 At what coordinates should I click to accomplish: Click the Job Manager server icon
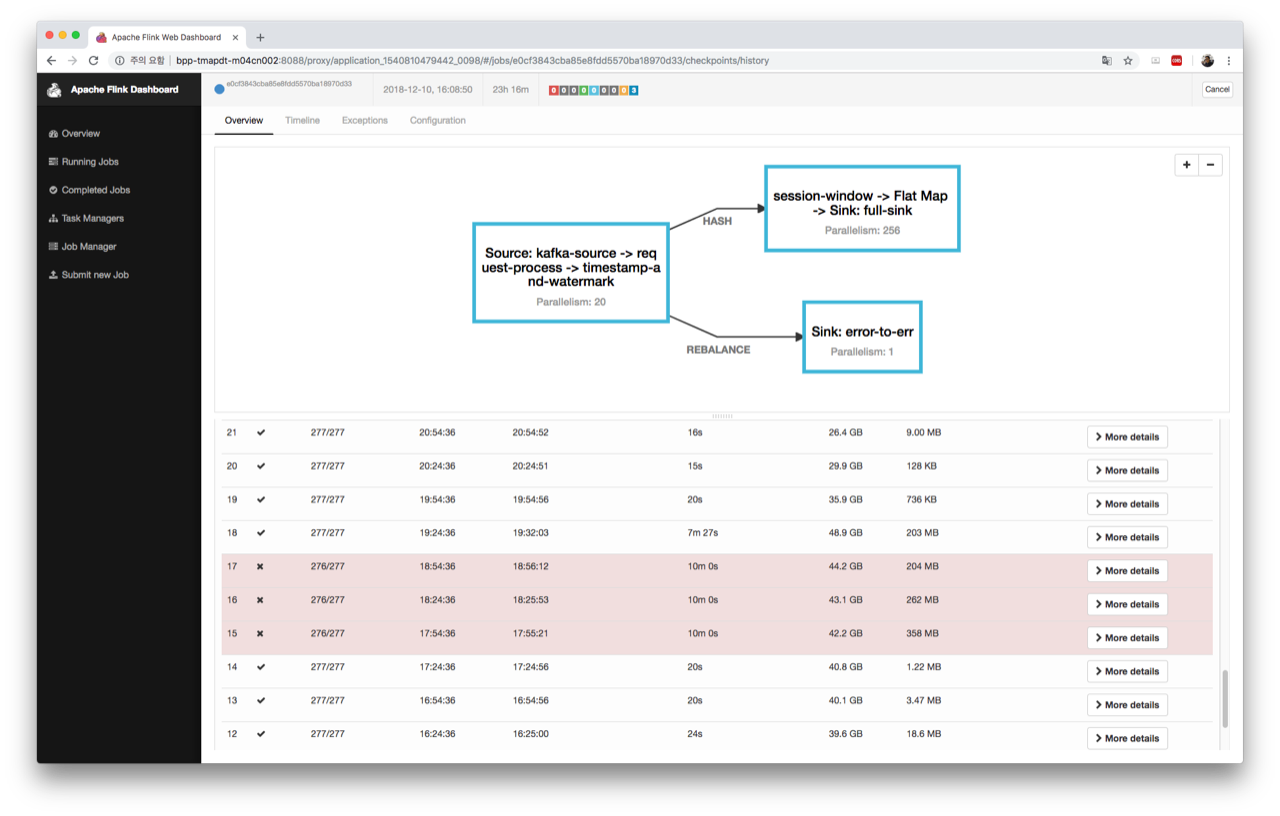tap(53, 247)
